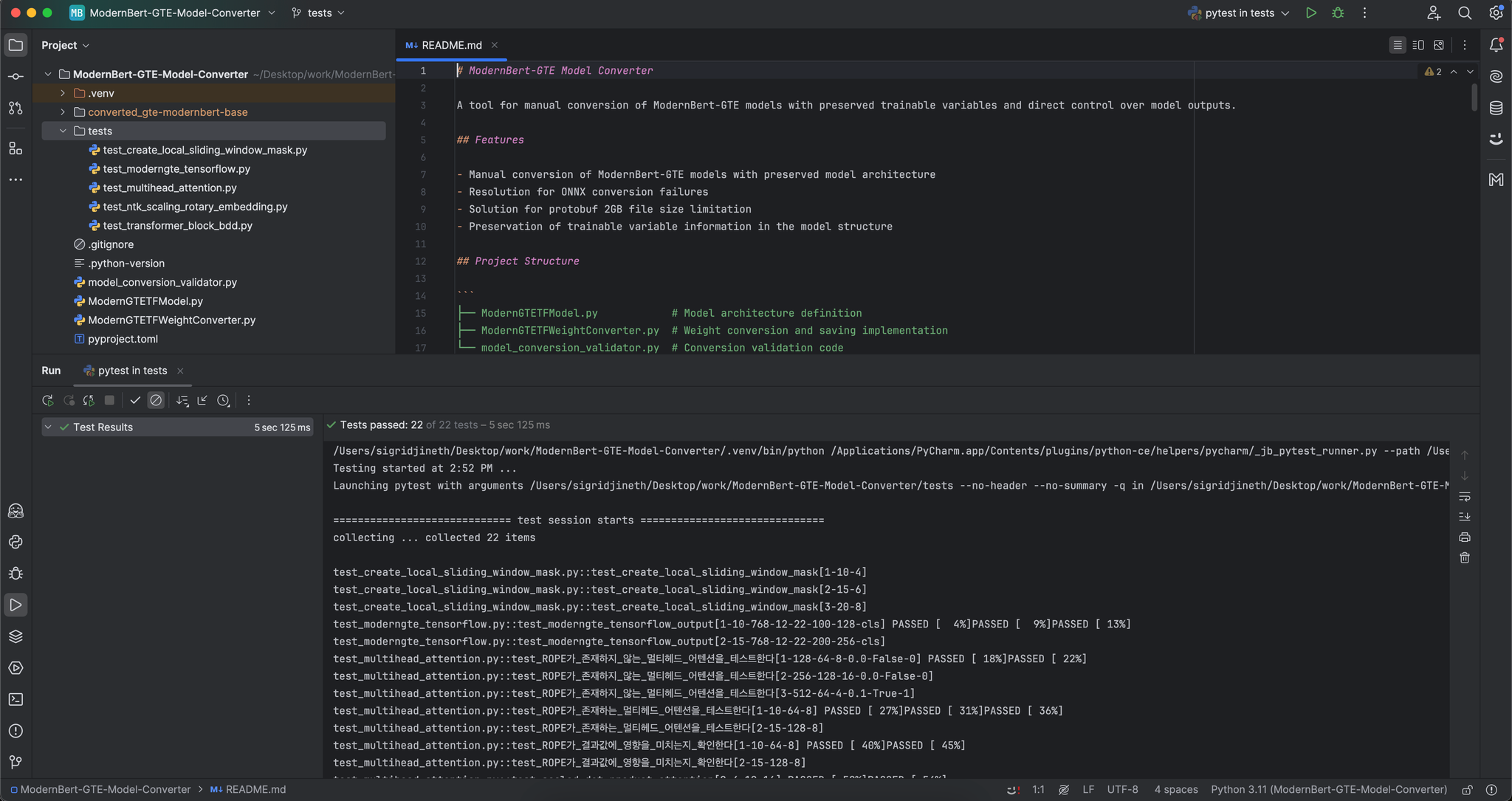Open the project name dropdown
This screenshot has width=1512, height=801.
coord(173,13)
